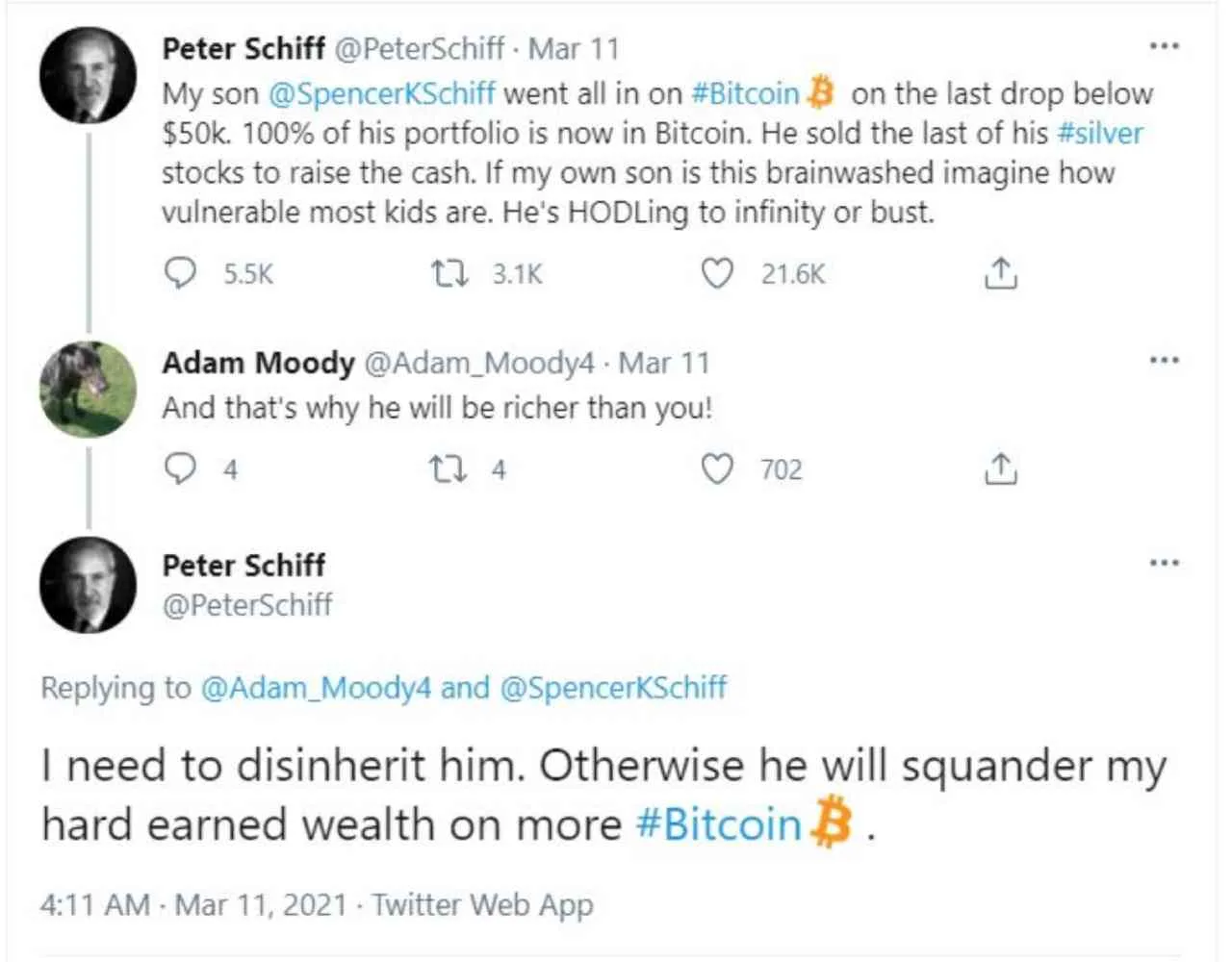This screenshot has width=1232, height=962.
Task: Click #Bitcoin hashtag in the first tweet
Action: pos(746,93)
